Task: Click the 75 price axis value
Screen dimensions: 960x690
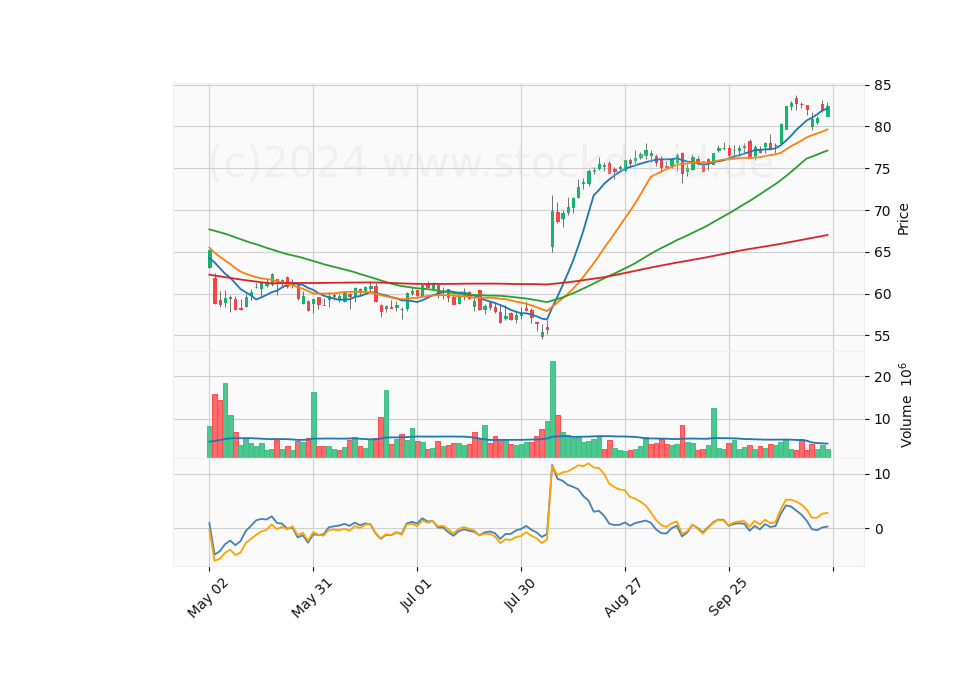Action: point(882,169)
